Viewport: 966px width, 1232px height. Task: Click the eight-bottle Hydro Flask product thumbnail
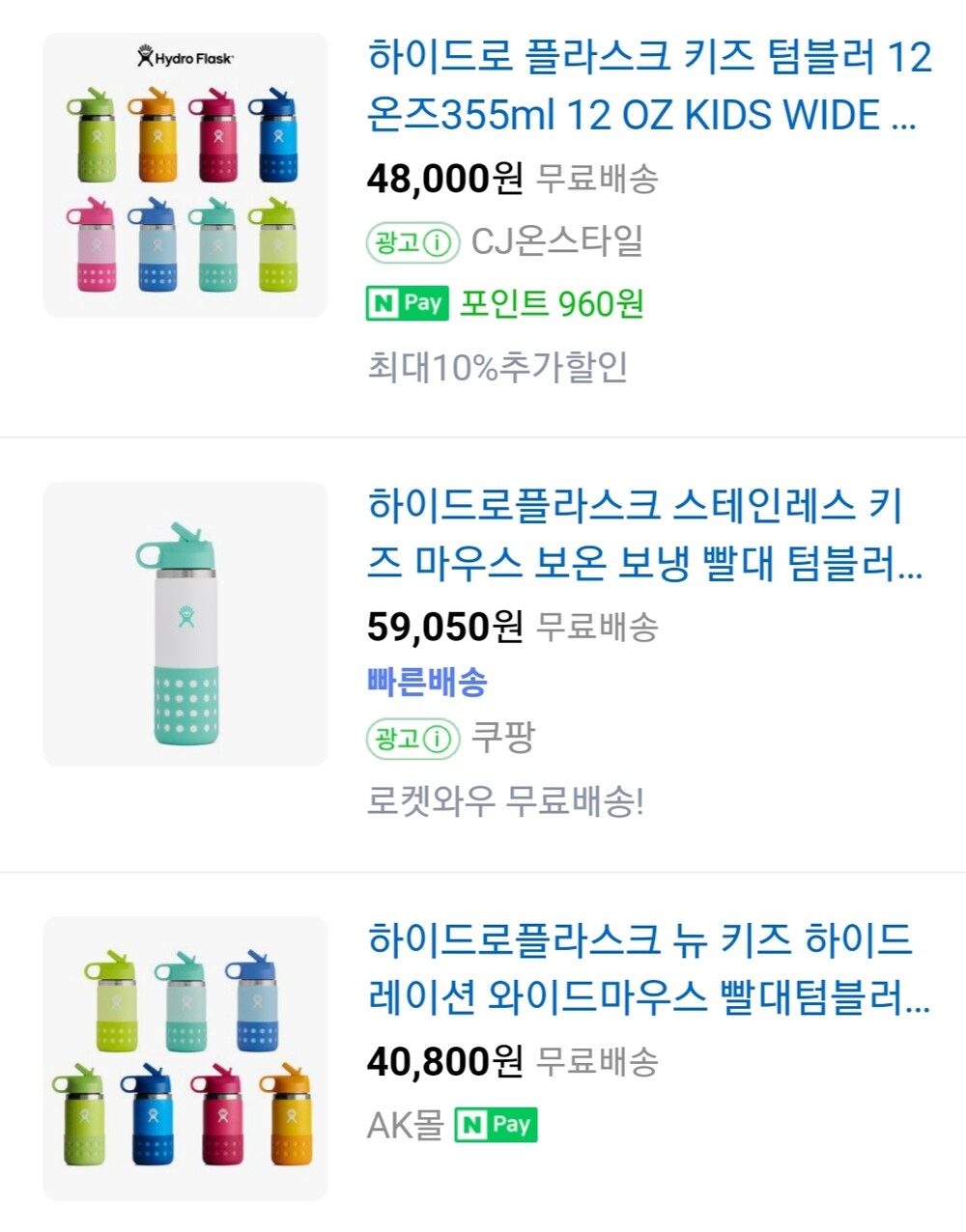(185, 175)
